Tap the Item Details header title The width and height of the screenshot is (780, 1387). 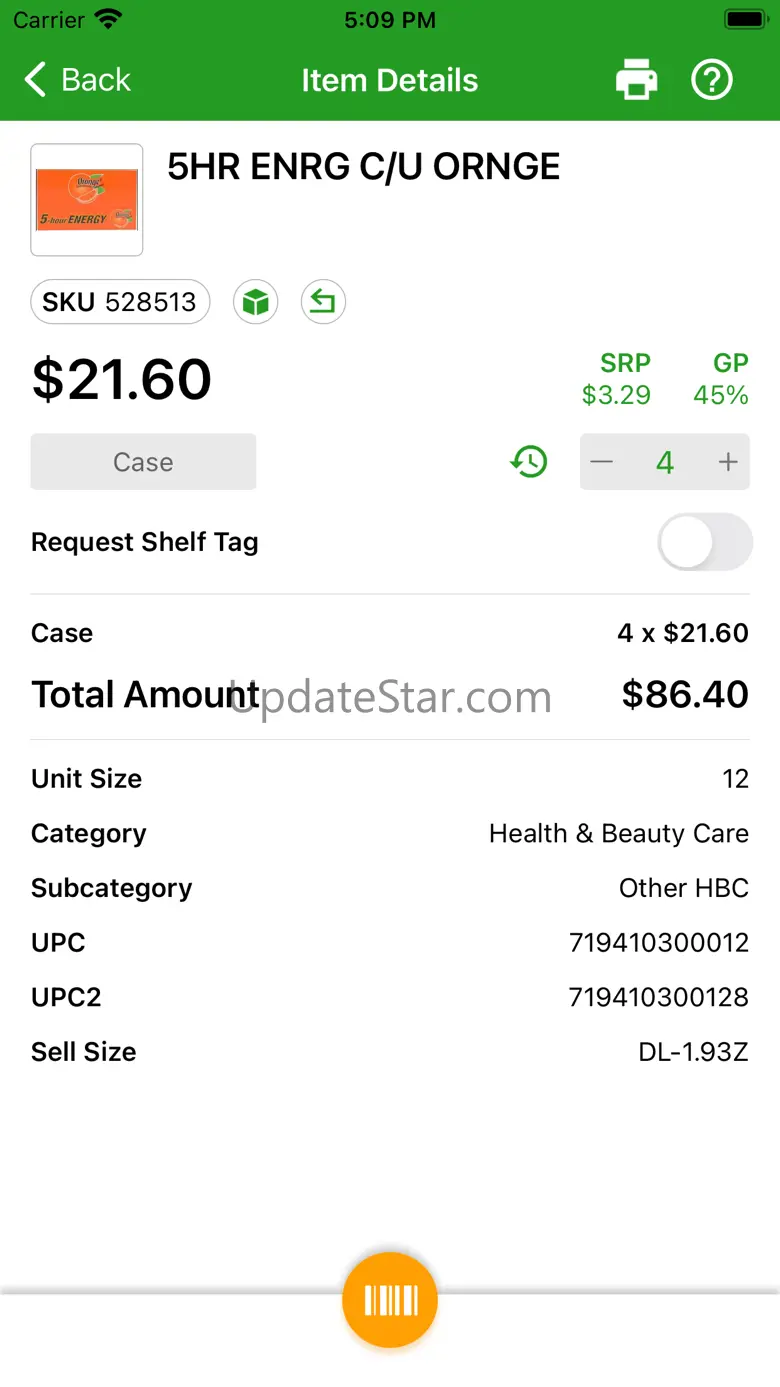tap(390, 80)
